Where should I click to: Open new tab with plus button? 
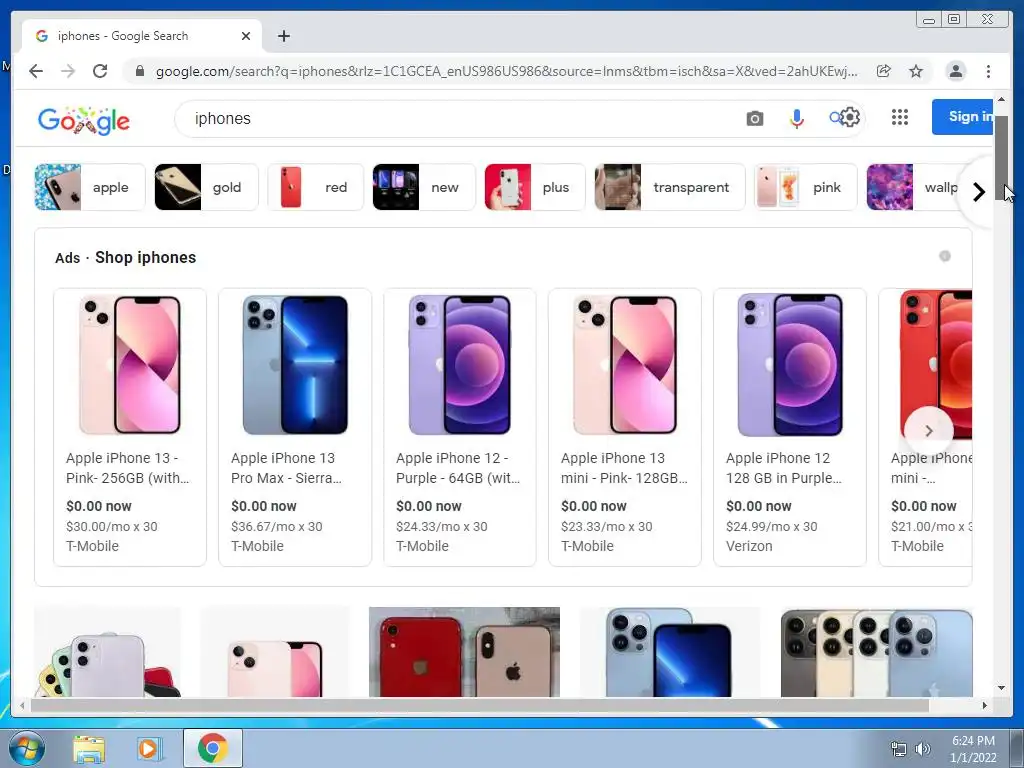(283, 36)
